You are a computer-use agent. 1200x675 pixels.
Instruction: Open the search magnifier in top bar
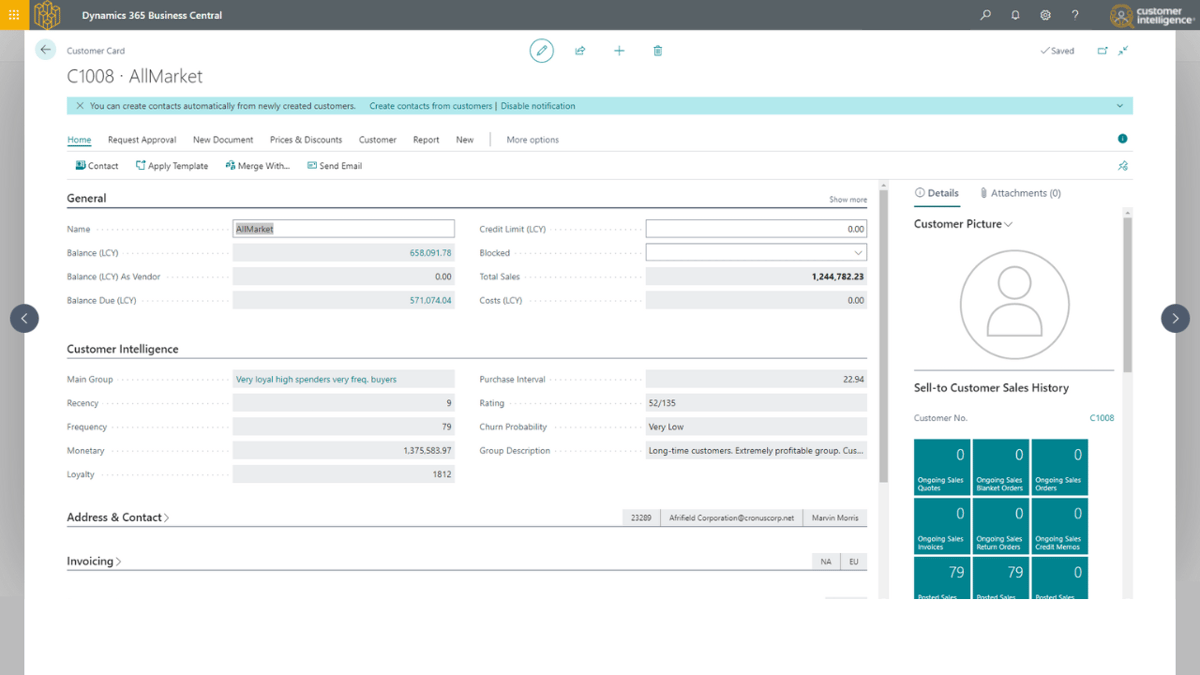click(x=985, y=15)
